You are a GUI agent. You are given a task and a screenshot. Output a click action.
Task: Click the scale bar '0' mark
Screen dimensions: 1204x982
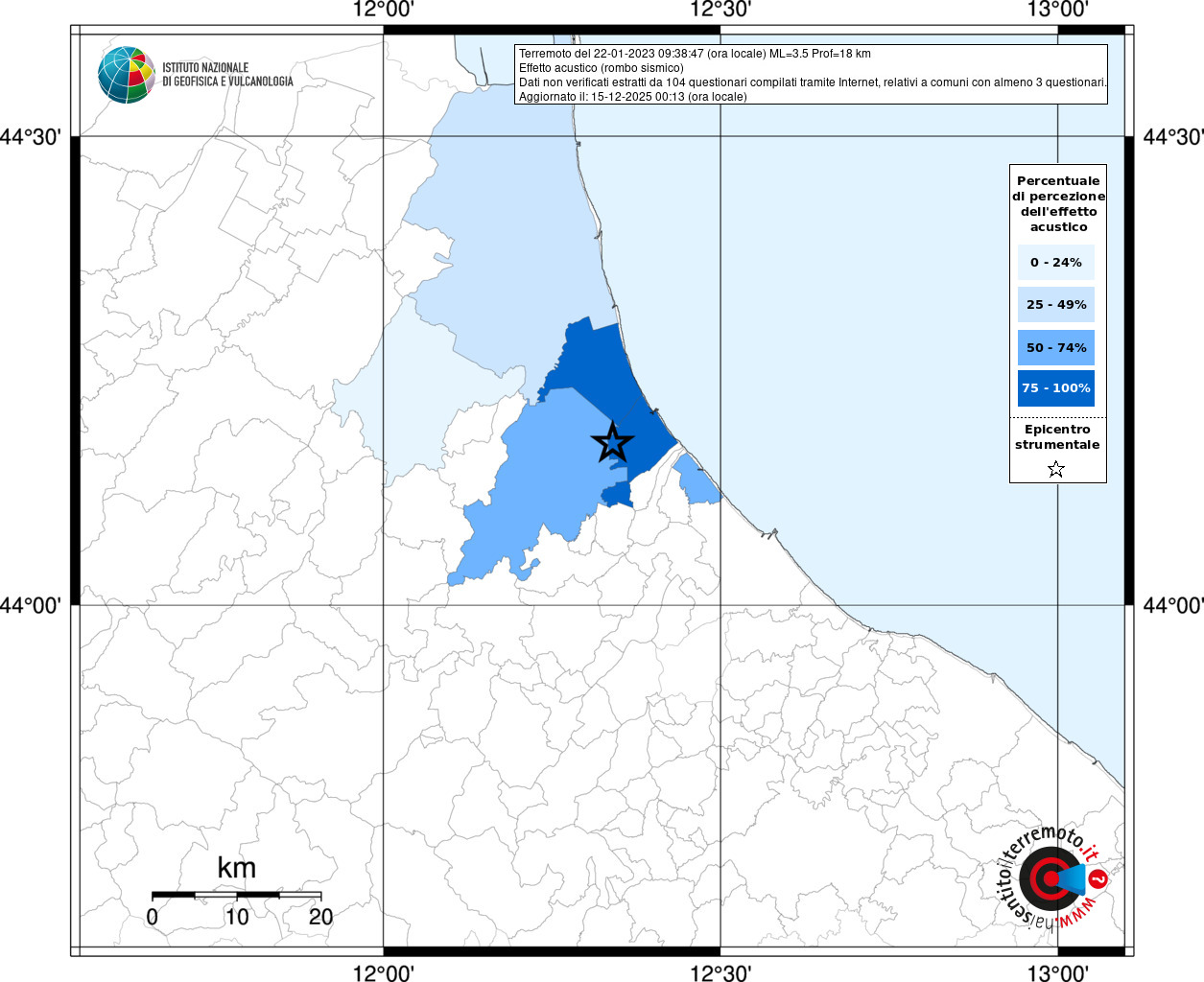[153, 917]
